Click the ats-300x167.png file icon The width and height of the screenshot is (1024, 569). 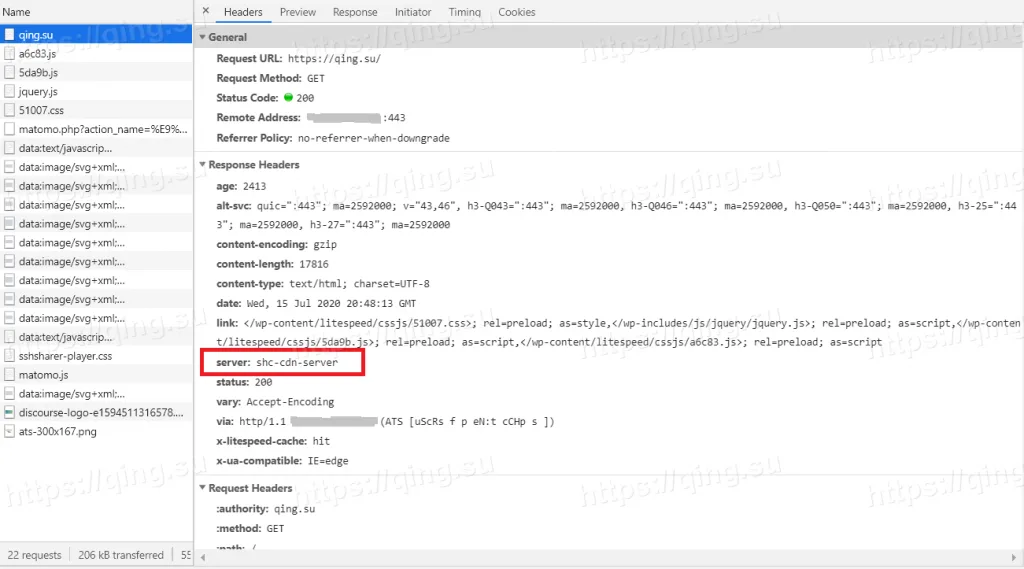9,431
